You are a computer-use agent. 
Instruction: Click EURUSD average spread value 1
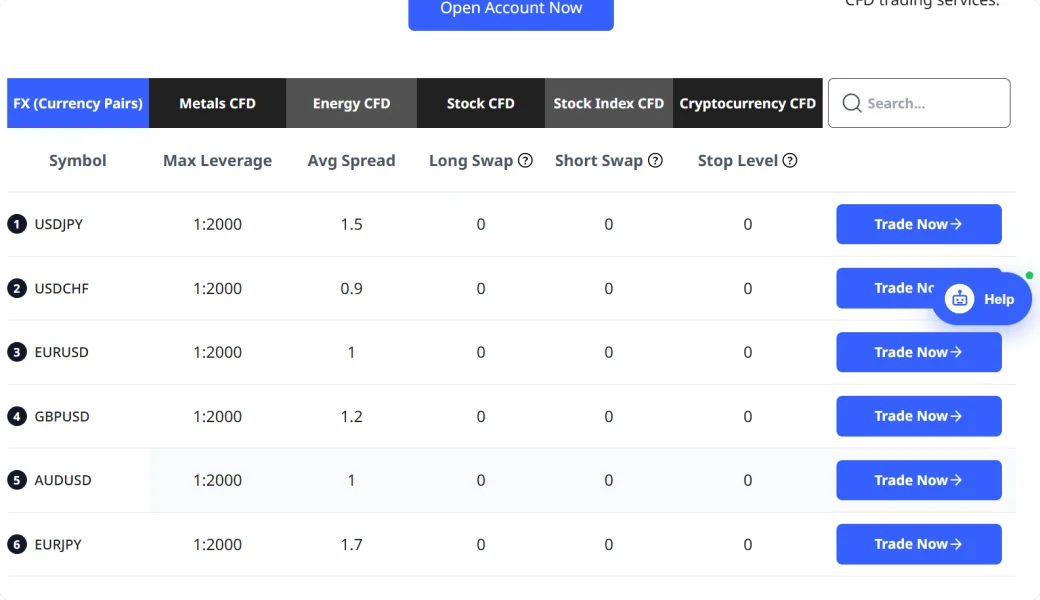pyautogui.click(x=352, y=352)
